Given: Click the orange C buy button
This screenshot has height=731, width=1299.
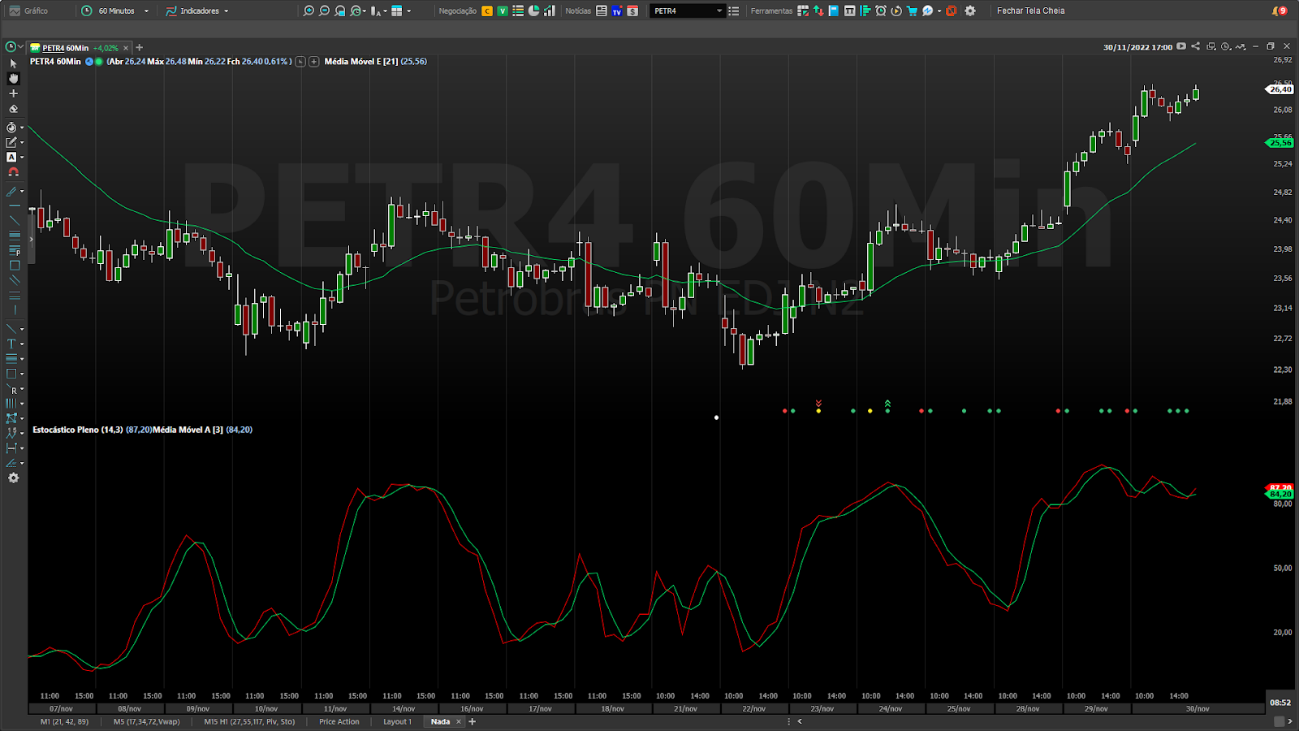Looking at the screenshot, I should pyautogui.click(x=487, y=11).
